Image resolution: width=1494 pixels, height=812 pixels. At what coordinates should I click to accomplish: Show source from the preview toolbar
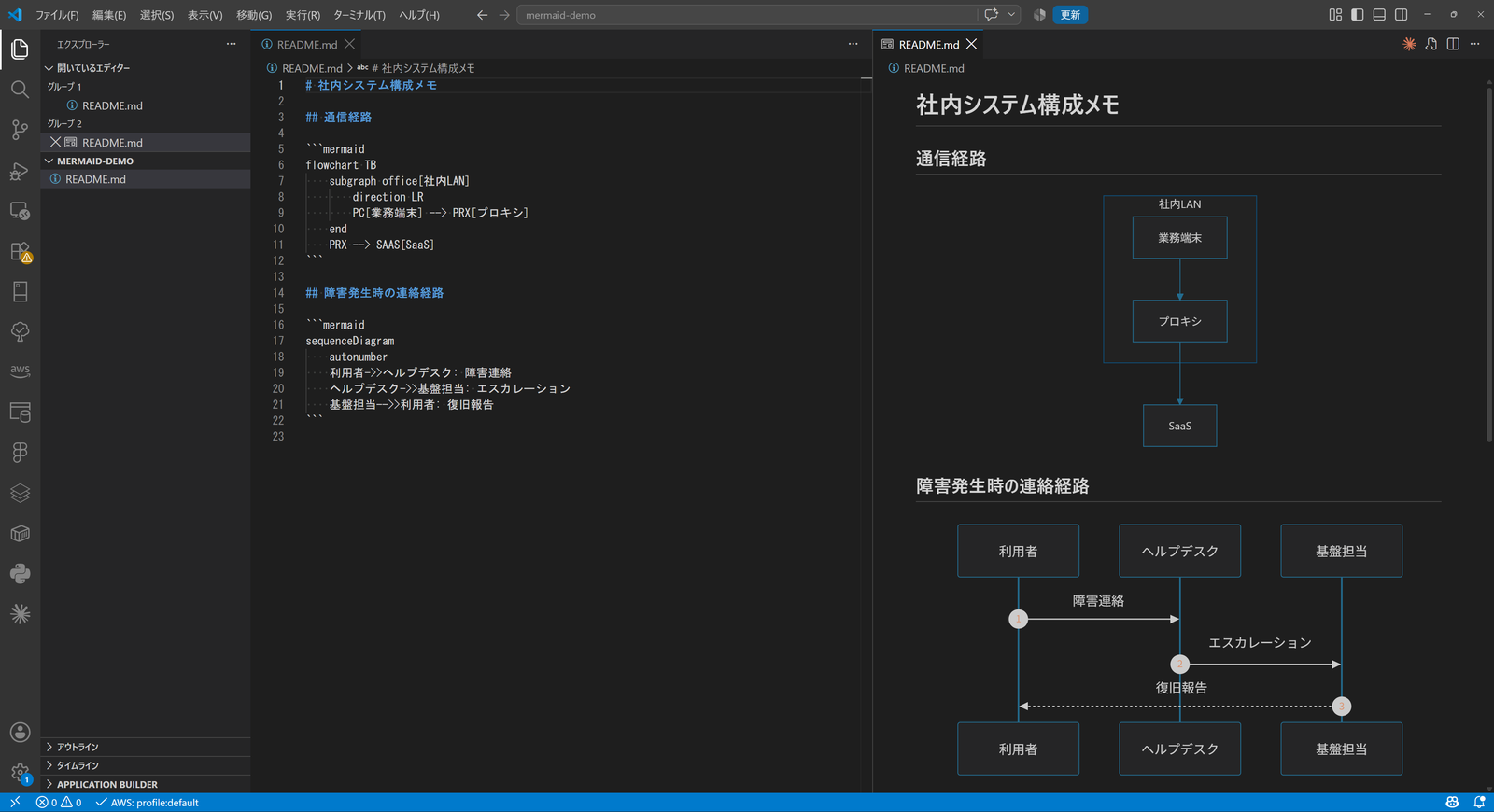1431,44
